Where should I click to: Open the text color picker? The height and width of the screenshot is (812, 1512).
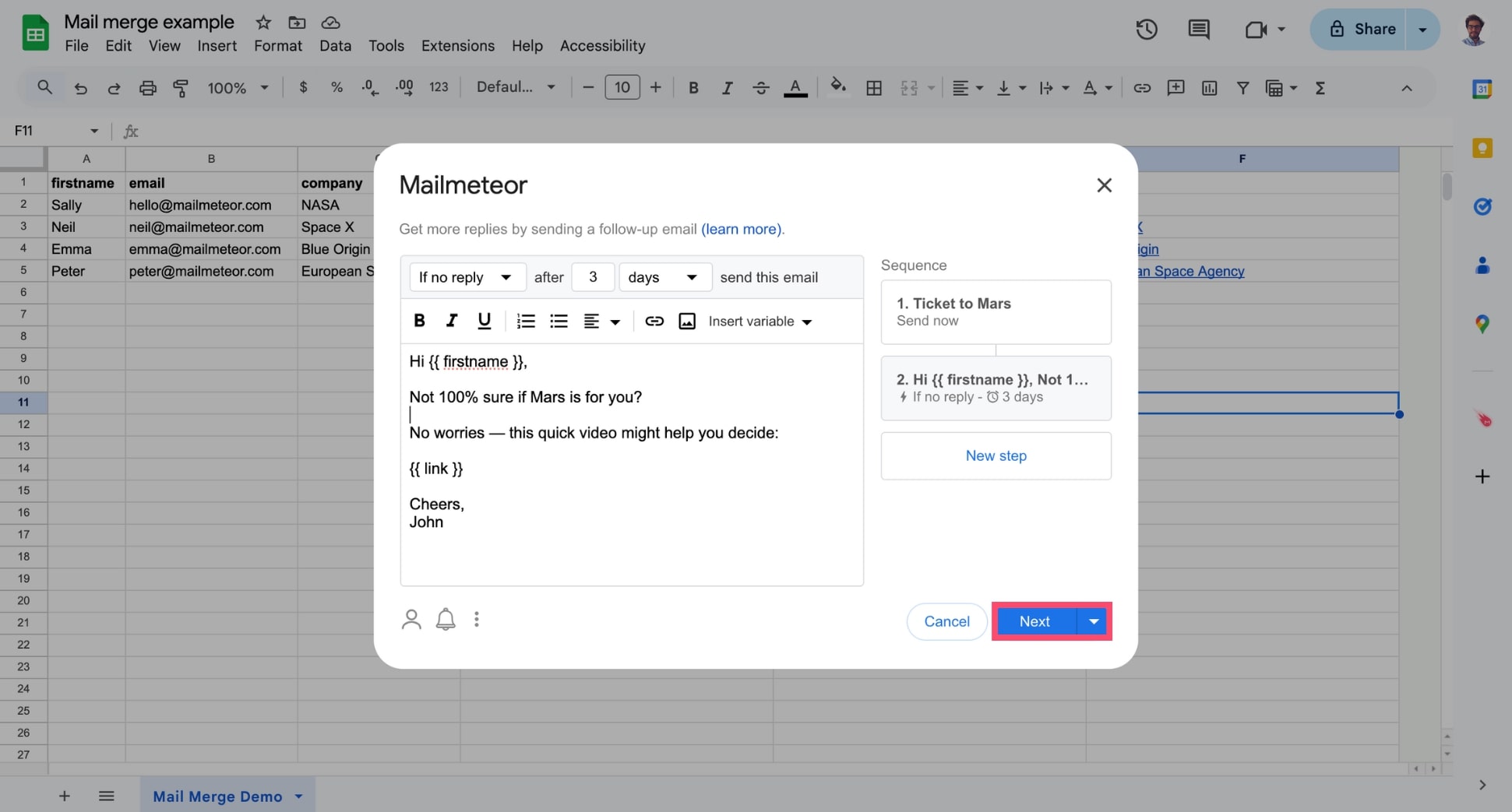click(x=795, y=88)
